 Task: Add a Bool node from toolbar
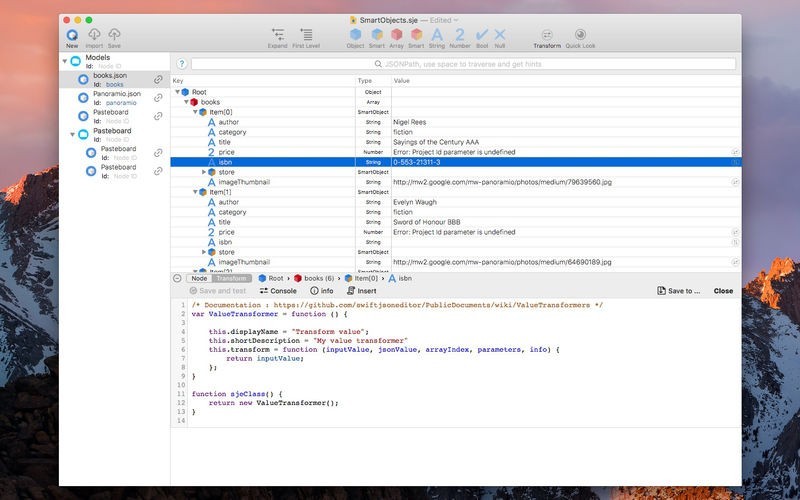click(482, 34)
